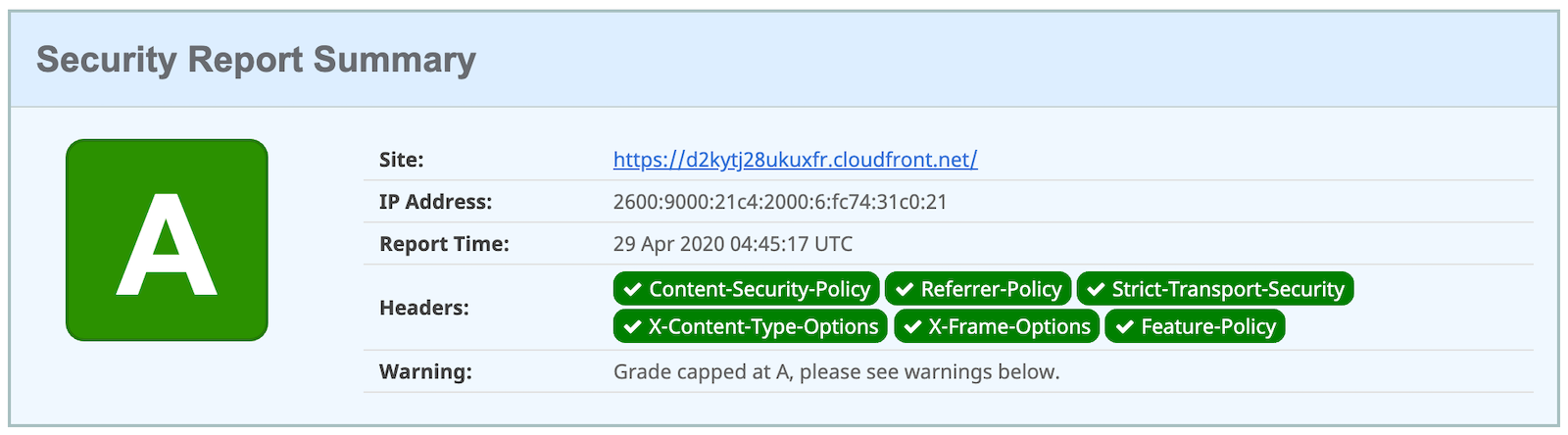The image size is (1568, 435).
Task: Click the checkmark icon beside Strict-Transport-Security
Action: (x=1097, y=289)
